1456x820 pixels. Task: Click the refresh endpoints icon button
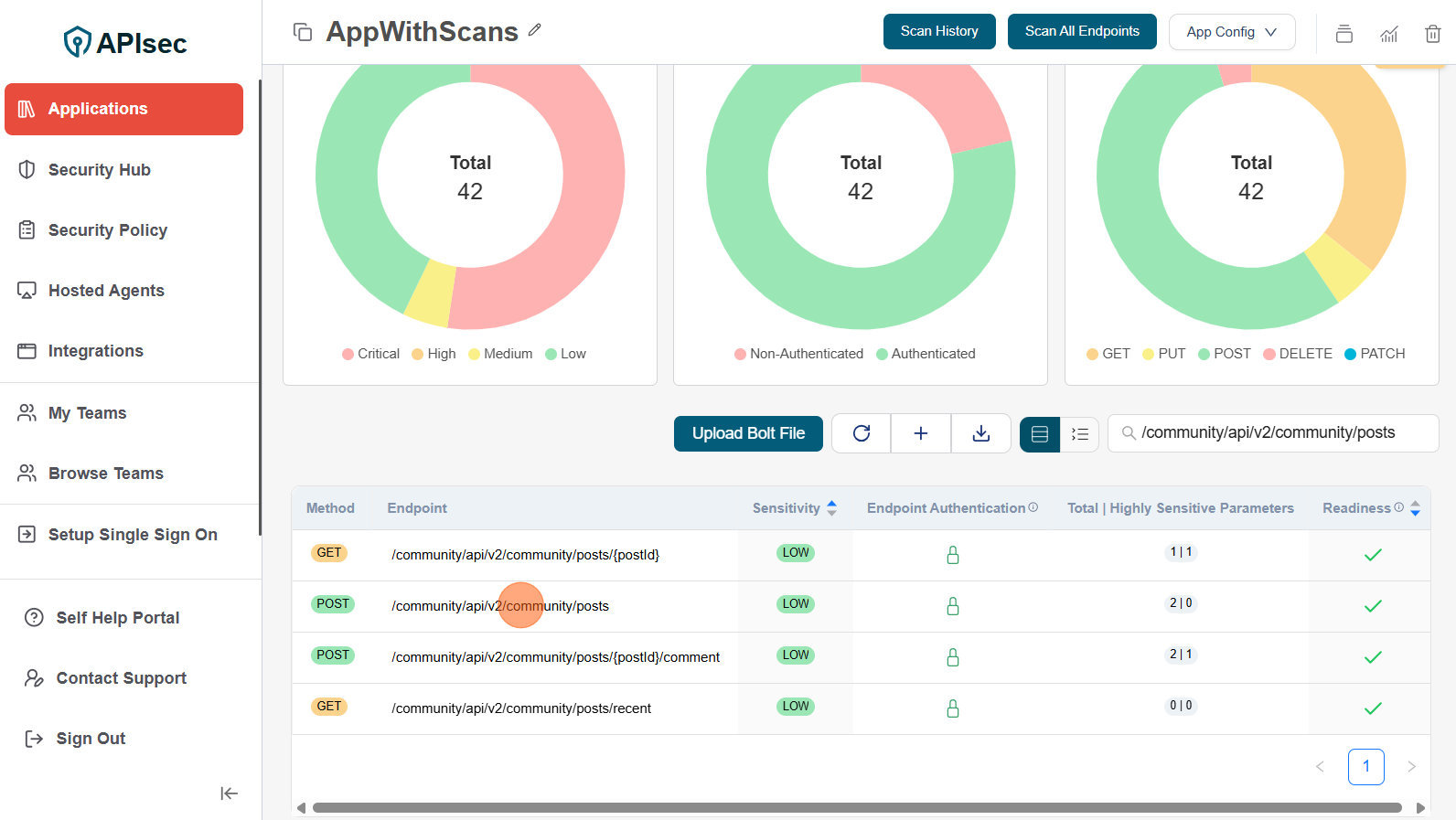coord(862,433)
